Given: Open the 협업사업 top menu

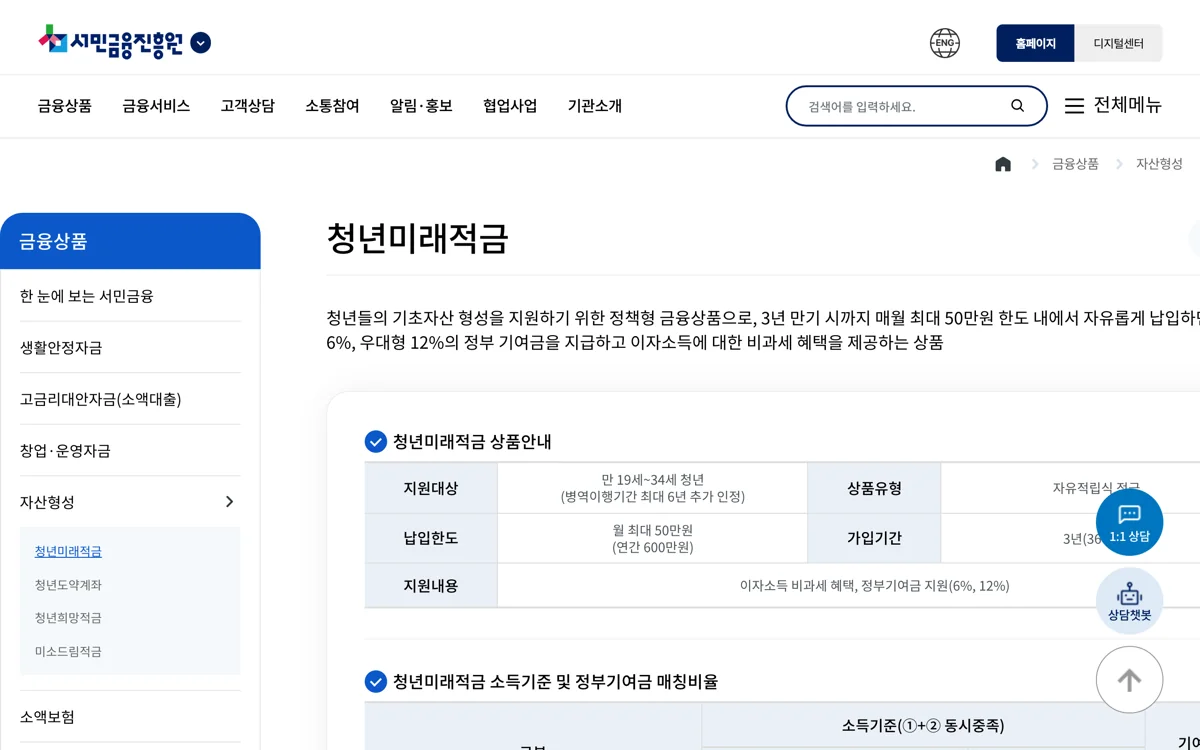Looking at the screenshot, I should [x=510, y=106].
